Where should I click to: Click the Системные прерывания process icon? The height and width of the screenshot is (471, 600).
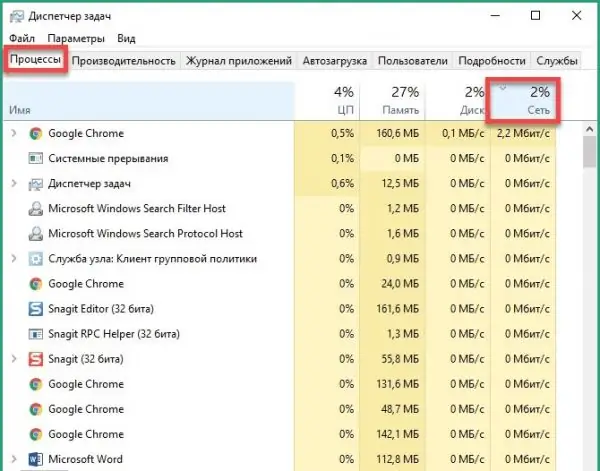(x=36, y=158)
